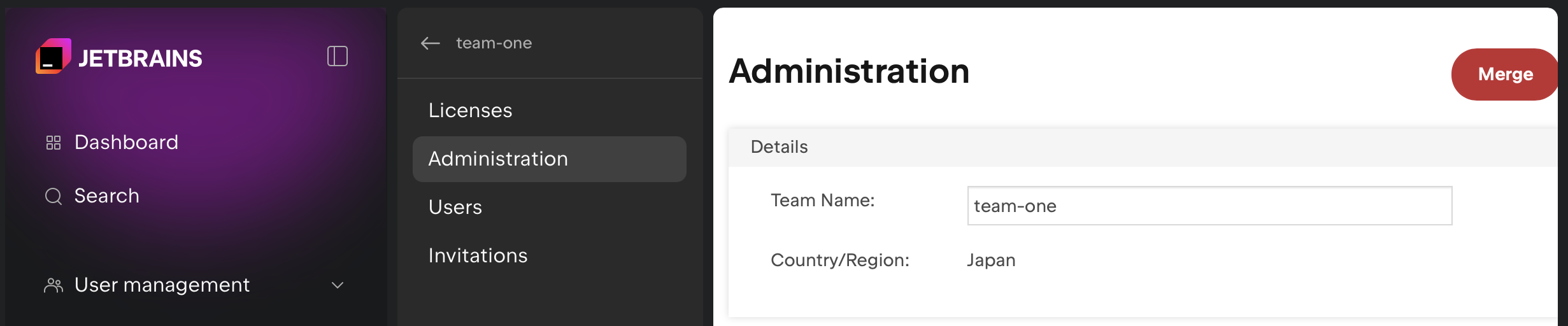The image size is (1568, 326).
Task: Click the JETBRAINS wordmark text
Action: point(140,59)
